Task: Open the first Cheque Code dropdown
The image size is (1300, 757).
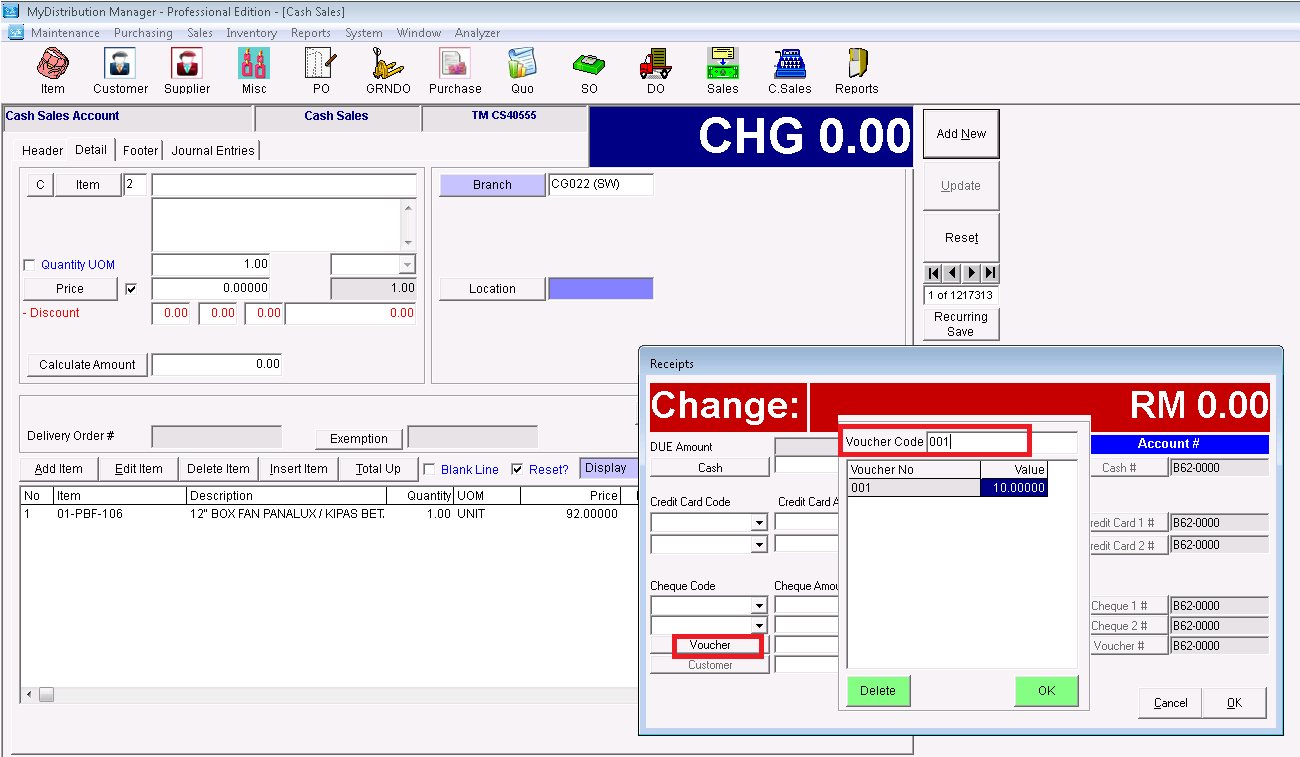Action: 759,606
